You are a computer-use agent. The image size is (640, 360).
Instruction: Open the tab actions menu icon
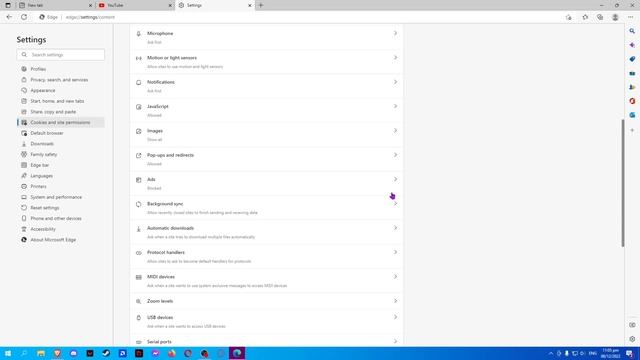tap(8, 5)
